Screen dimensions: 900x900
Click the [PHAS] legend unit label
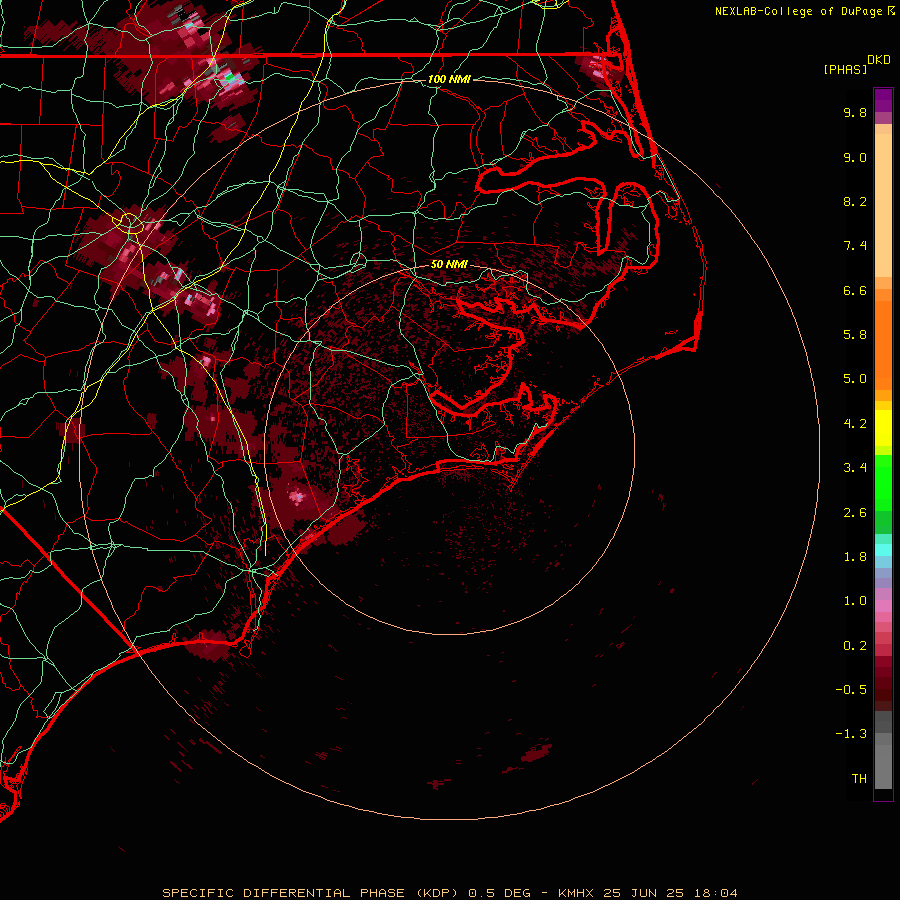coord(845,69)
